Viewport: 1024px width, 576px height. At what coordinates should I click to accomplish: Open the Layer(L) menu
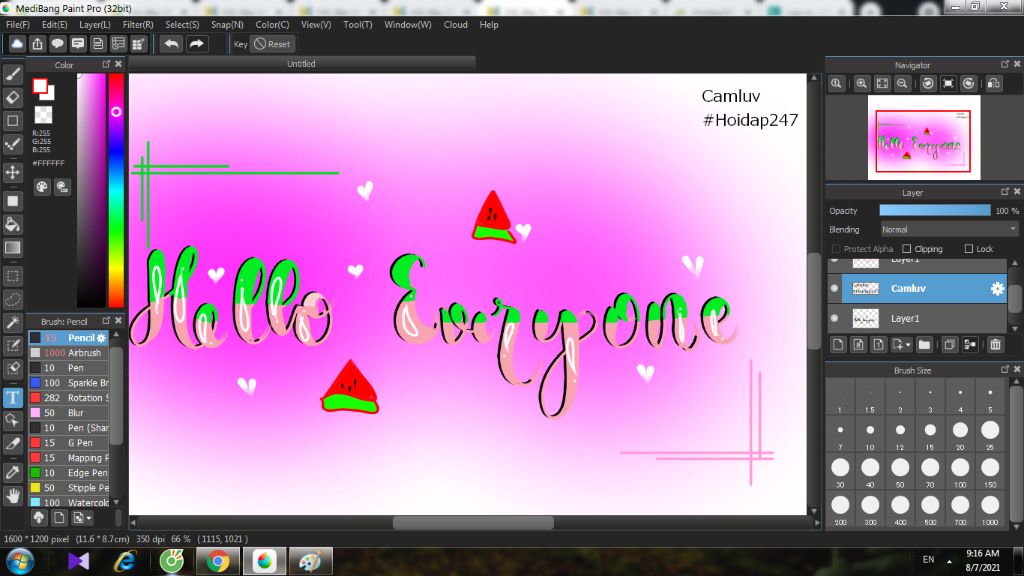(x=95, y=24)
